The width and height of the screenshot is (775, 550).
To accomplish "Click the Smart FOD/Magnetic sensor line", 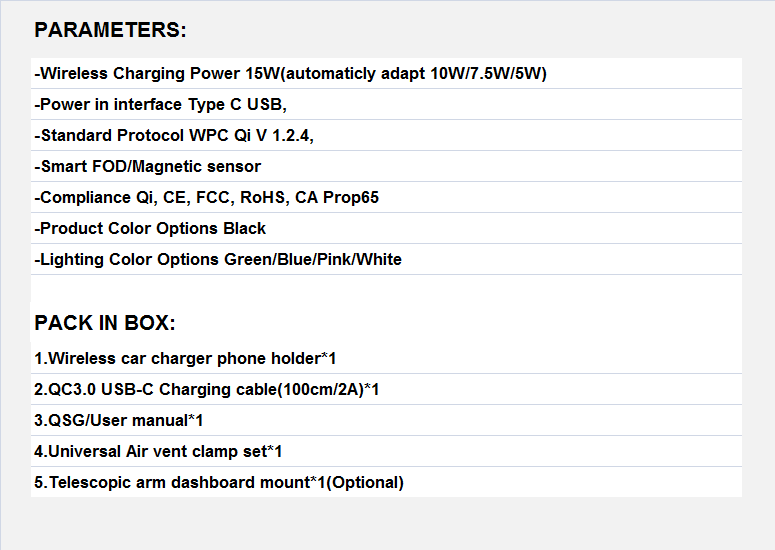I will 386,167.
